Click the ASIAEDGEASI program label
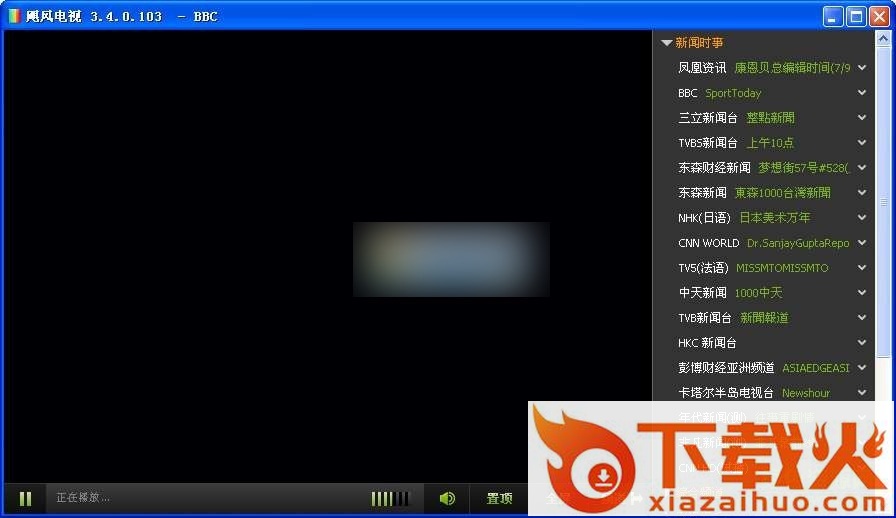896x518 pixels. [x=815, y=368]
